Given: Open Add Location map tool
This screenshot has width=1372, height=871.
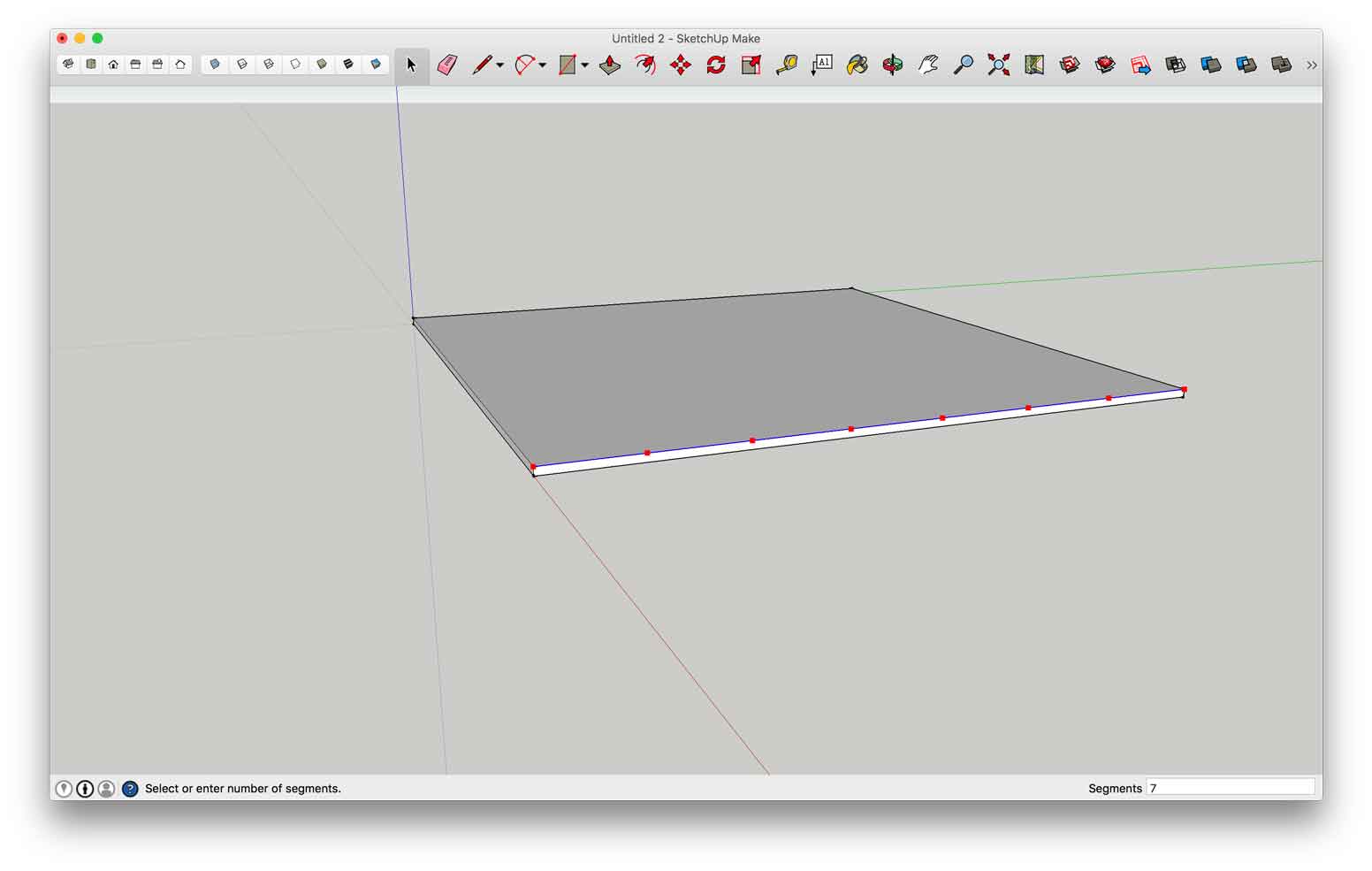Looking at the screenshot, I should (x=1034, y=65).
